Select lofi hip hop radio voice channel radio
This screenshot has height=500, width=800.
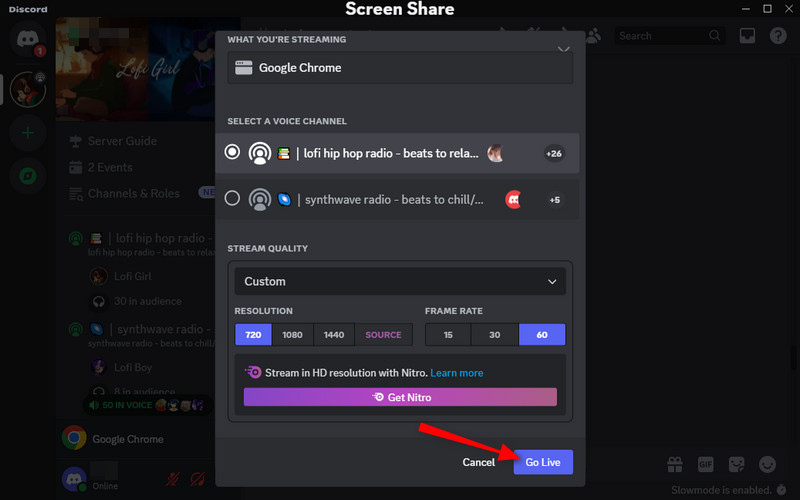tap(232, 152)
